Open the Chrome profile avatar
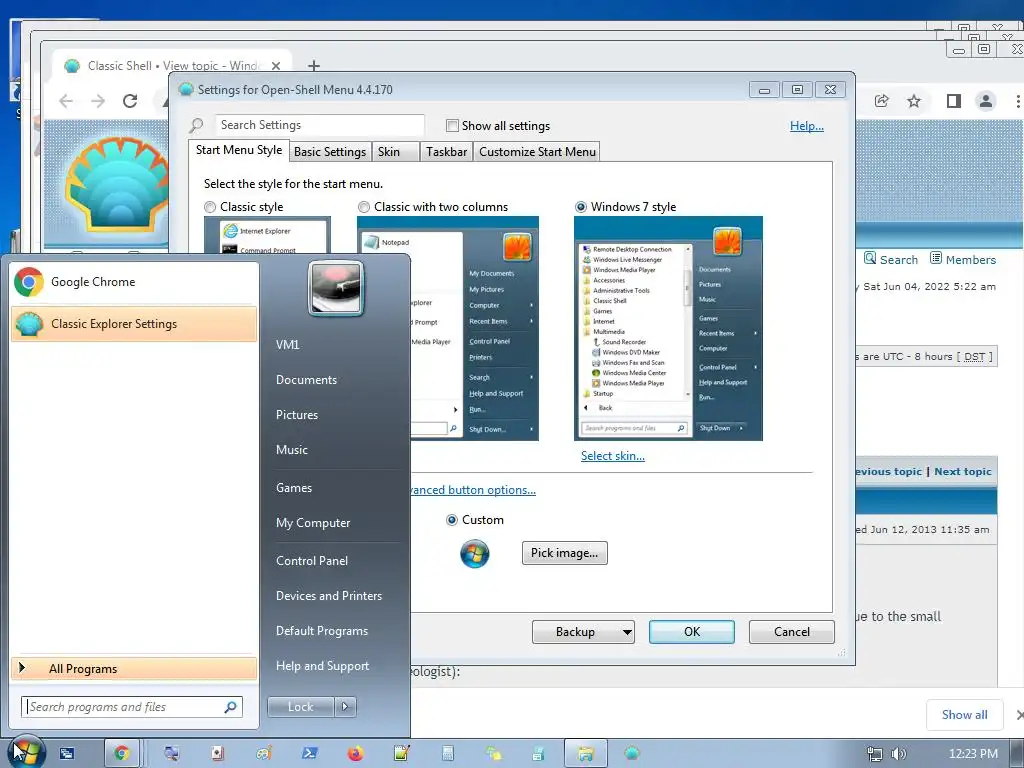Screen dimensions: 1024x768 pyautogui.click(x=985, y=101)
